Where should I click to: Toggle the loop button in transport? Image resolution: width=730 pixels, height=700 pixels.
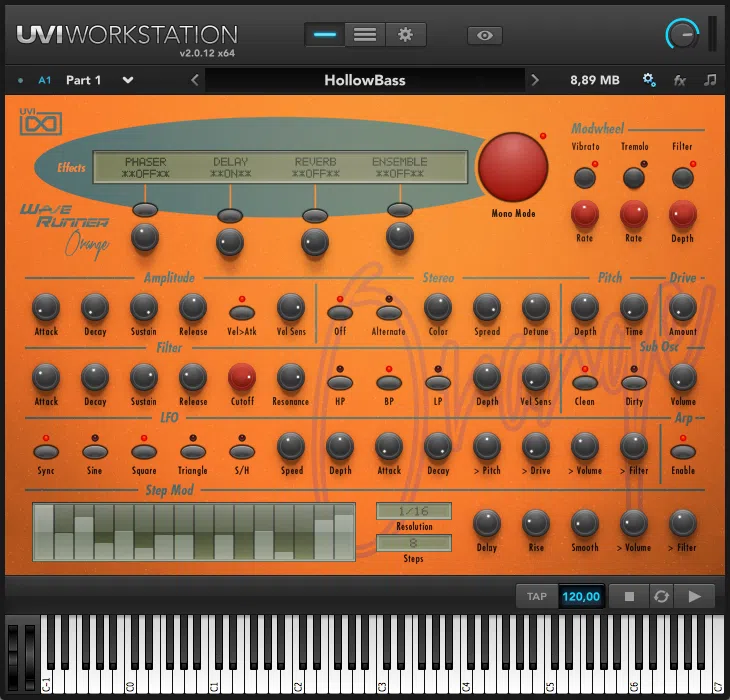point(660,597)
